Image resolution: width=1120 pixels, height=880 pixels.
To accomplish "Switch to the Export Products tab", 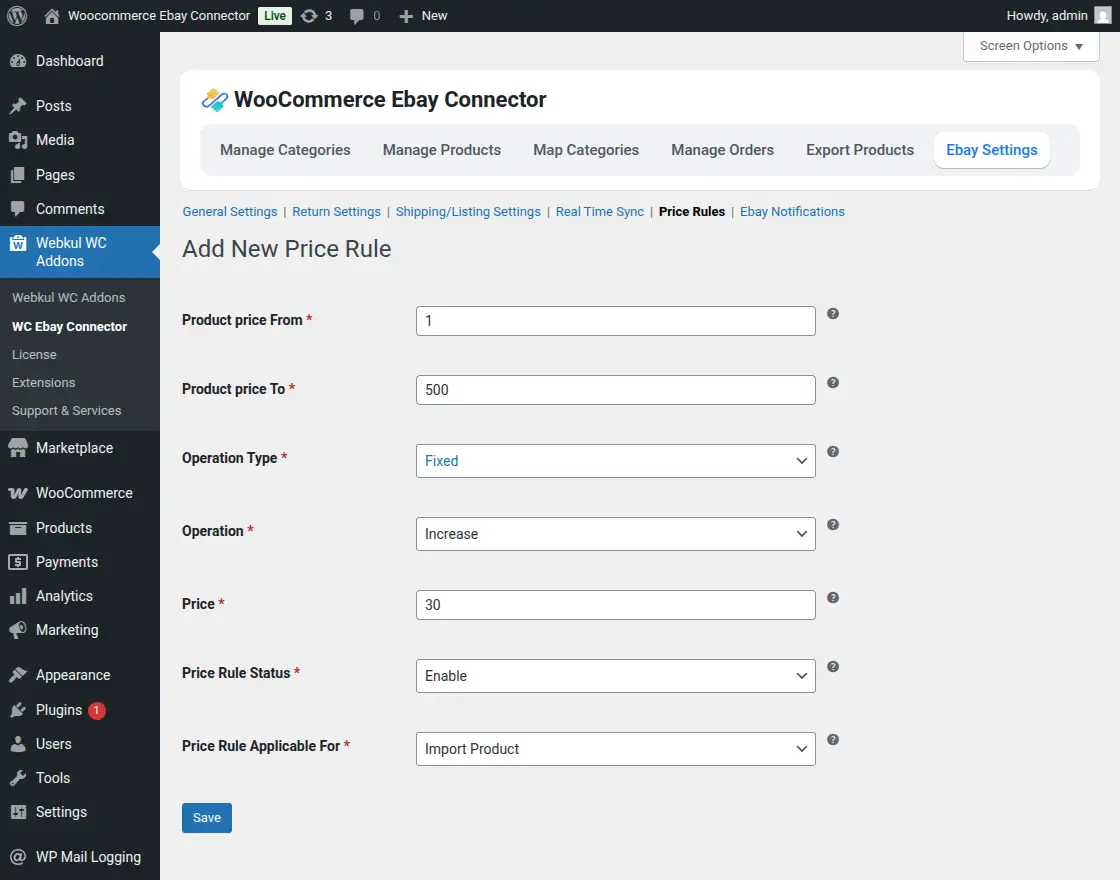I will click(860, 150).
